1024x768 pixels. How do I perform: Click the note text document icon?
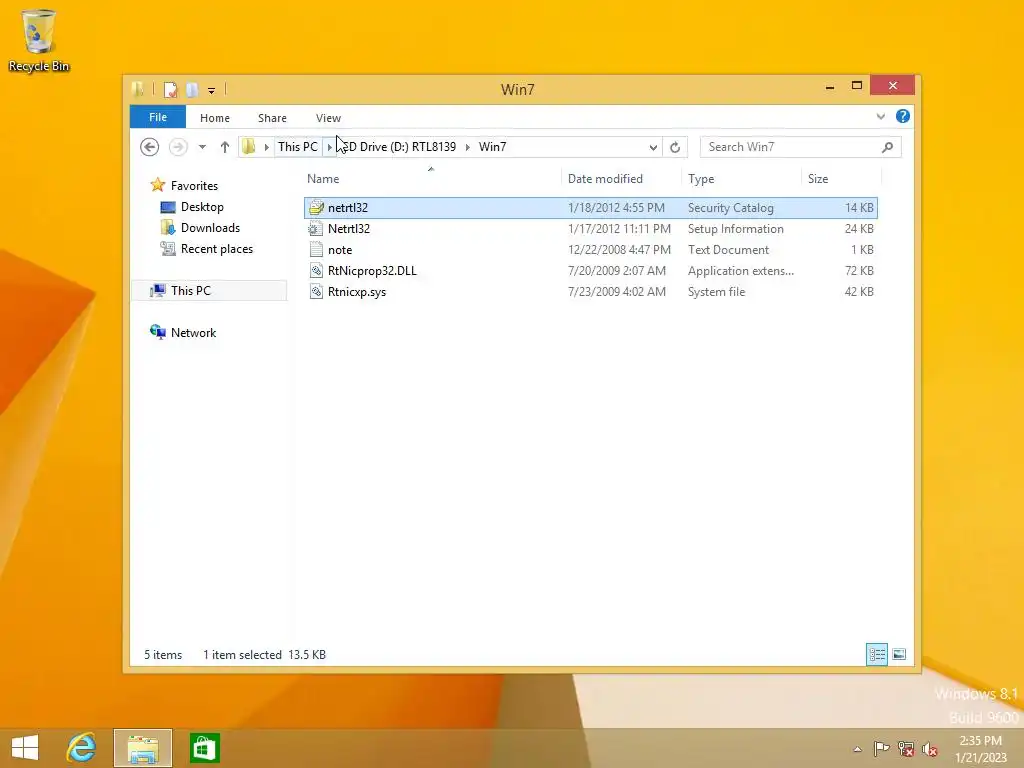316,249
